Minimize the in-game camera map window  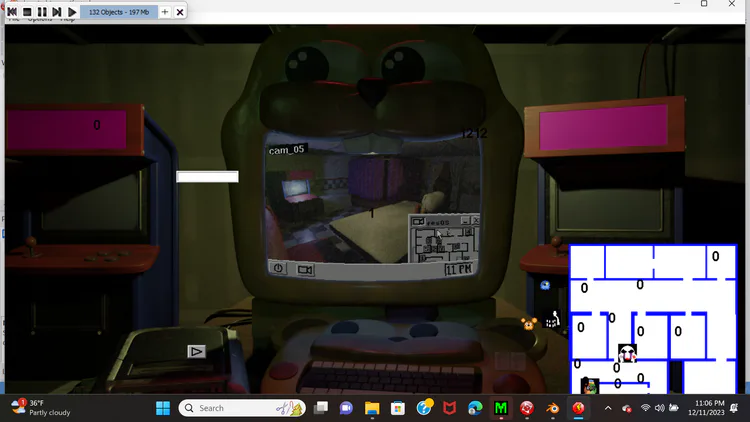tap(465, 220)
